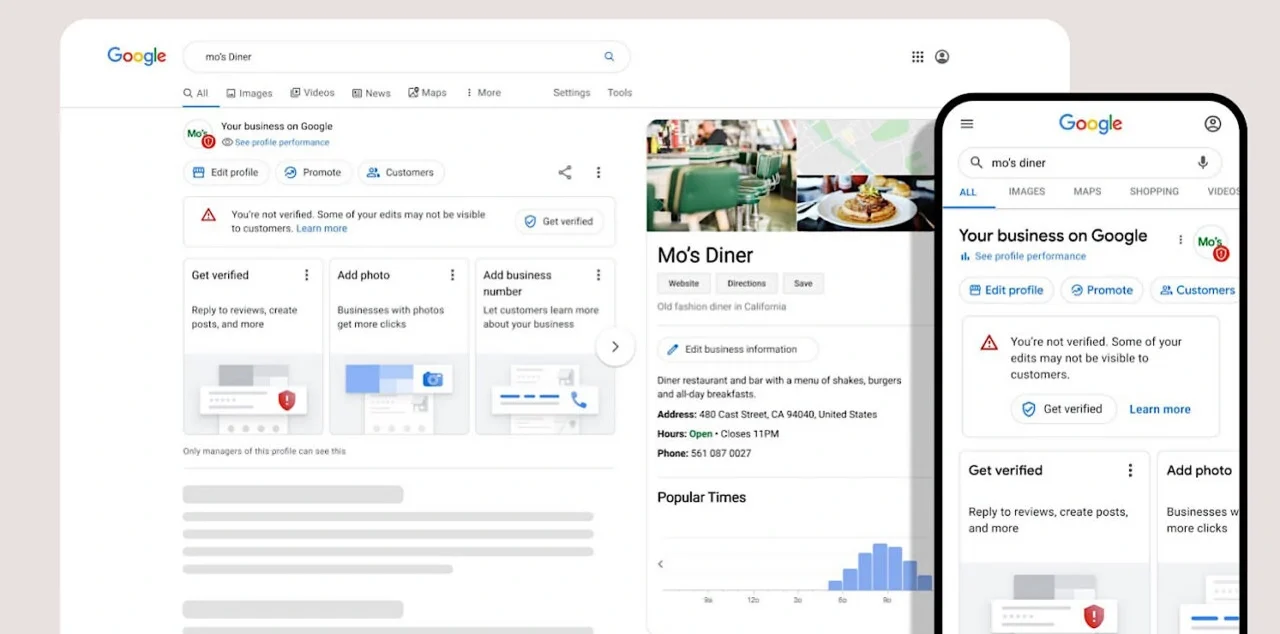Open three-dot menu beside Your business on phone
The width and height of the screenshot is (1280, 634).
[x=1180, y=240]
